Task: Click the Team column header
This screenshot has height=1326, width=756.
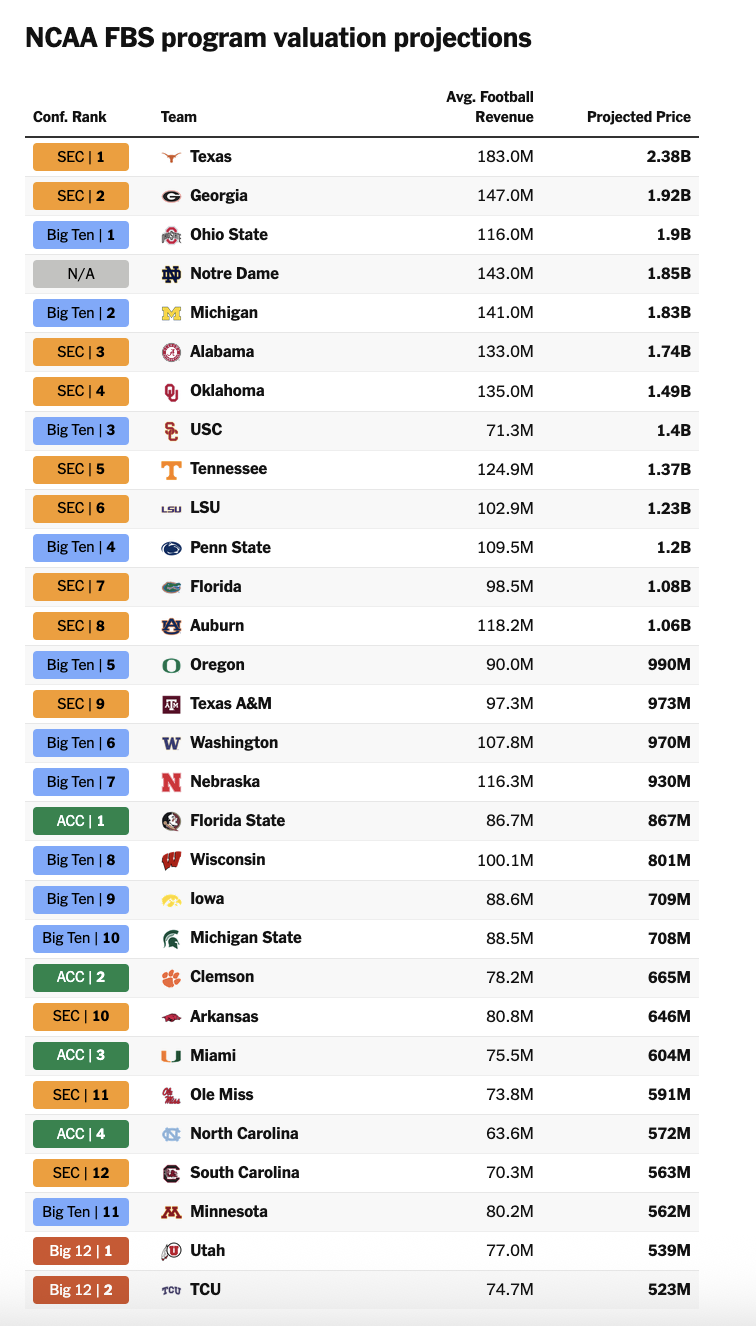Action: [179, 117]
